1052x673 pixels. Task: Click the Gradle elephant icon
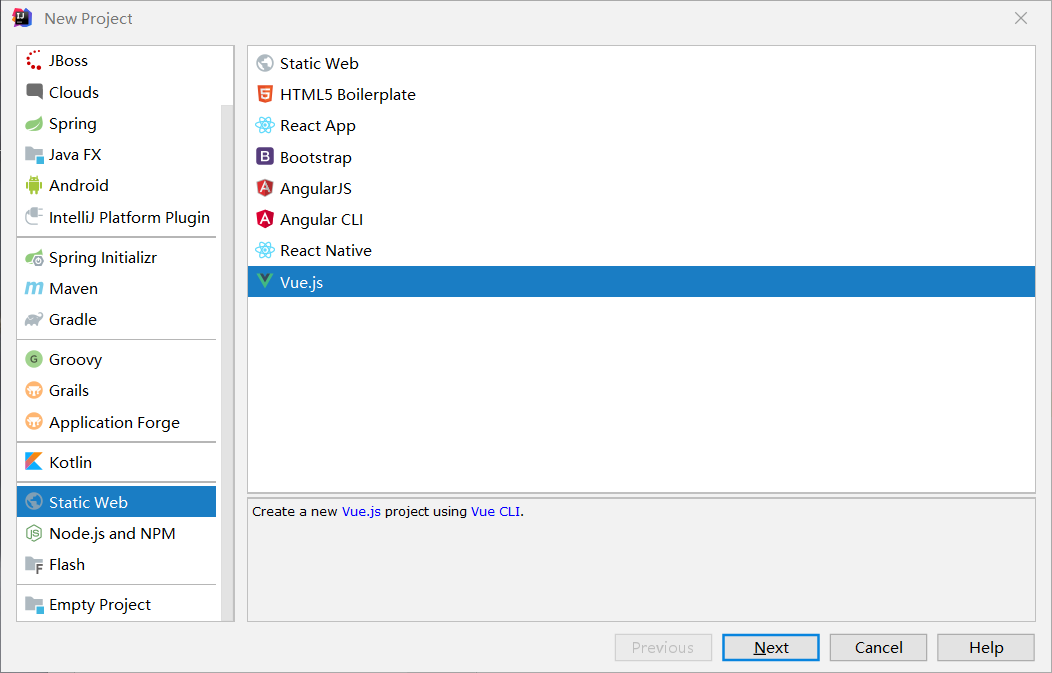pos(34,319)
